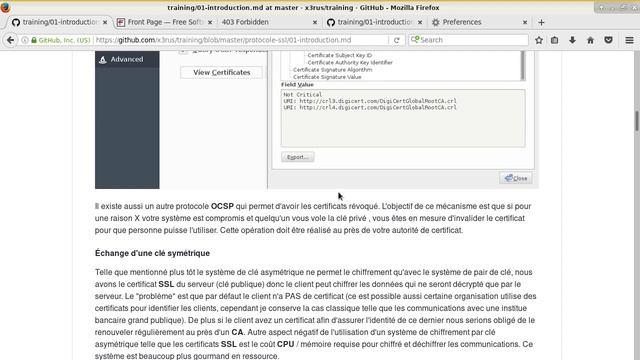
Task: Click the View Certificates button in image
Action: pyautogui.click(x=222, y=72)
